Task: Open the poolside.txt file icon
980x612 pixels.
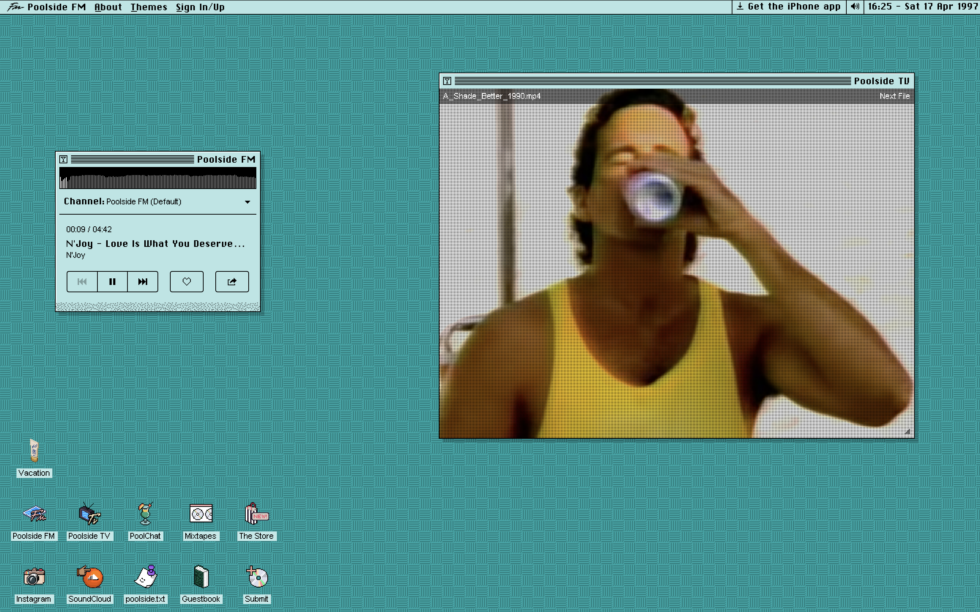Action: pos(146,577)
